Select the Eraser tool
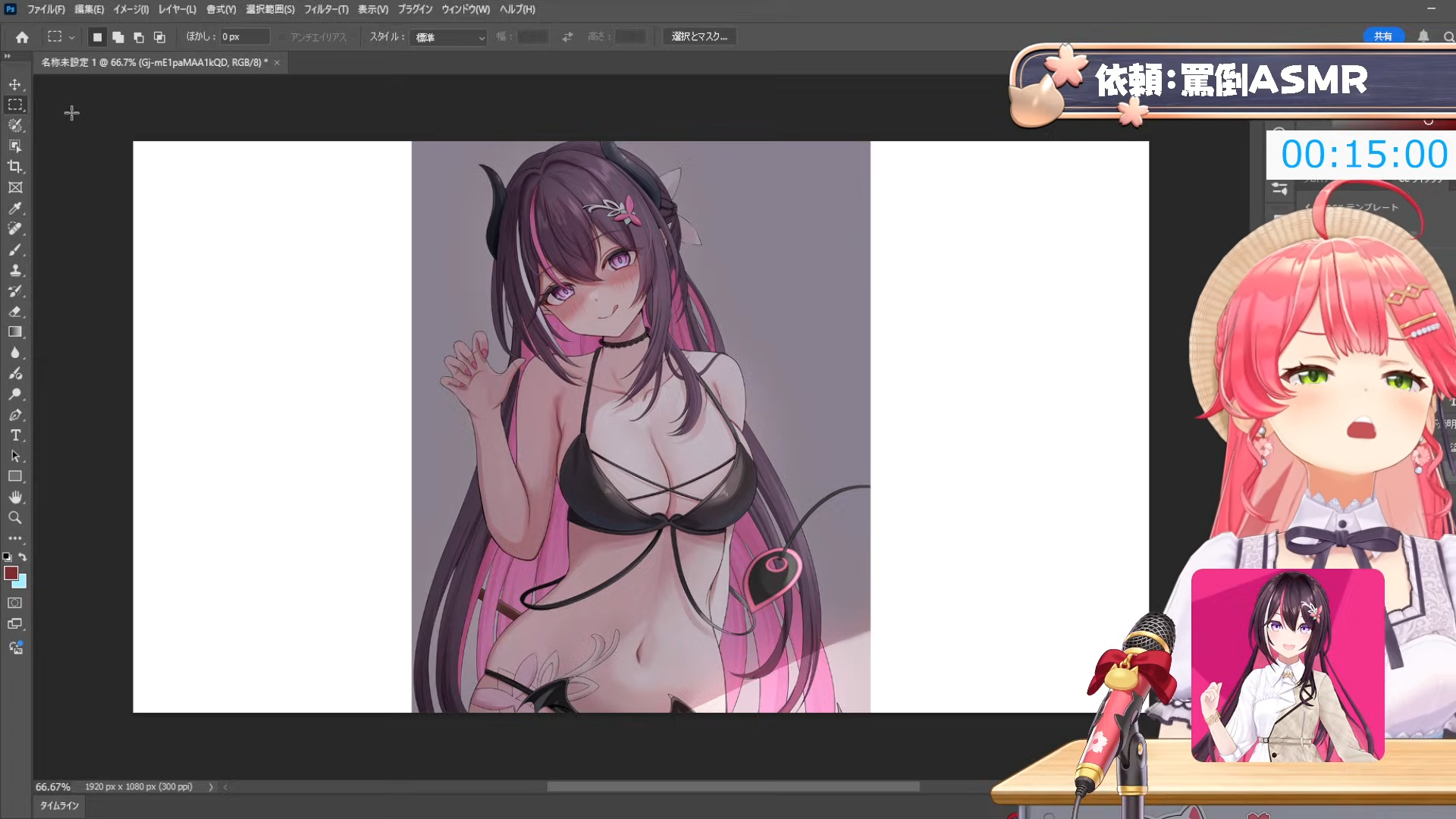Viewport: 1456px width, 819px height. (15, 312)
